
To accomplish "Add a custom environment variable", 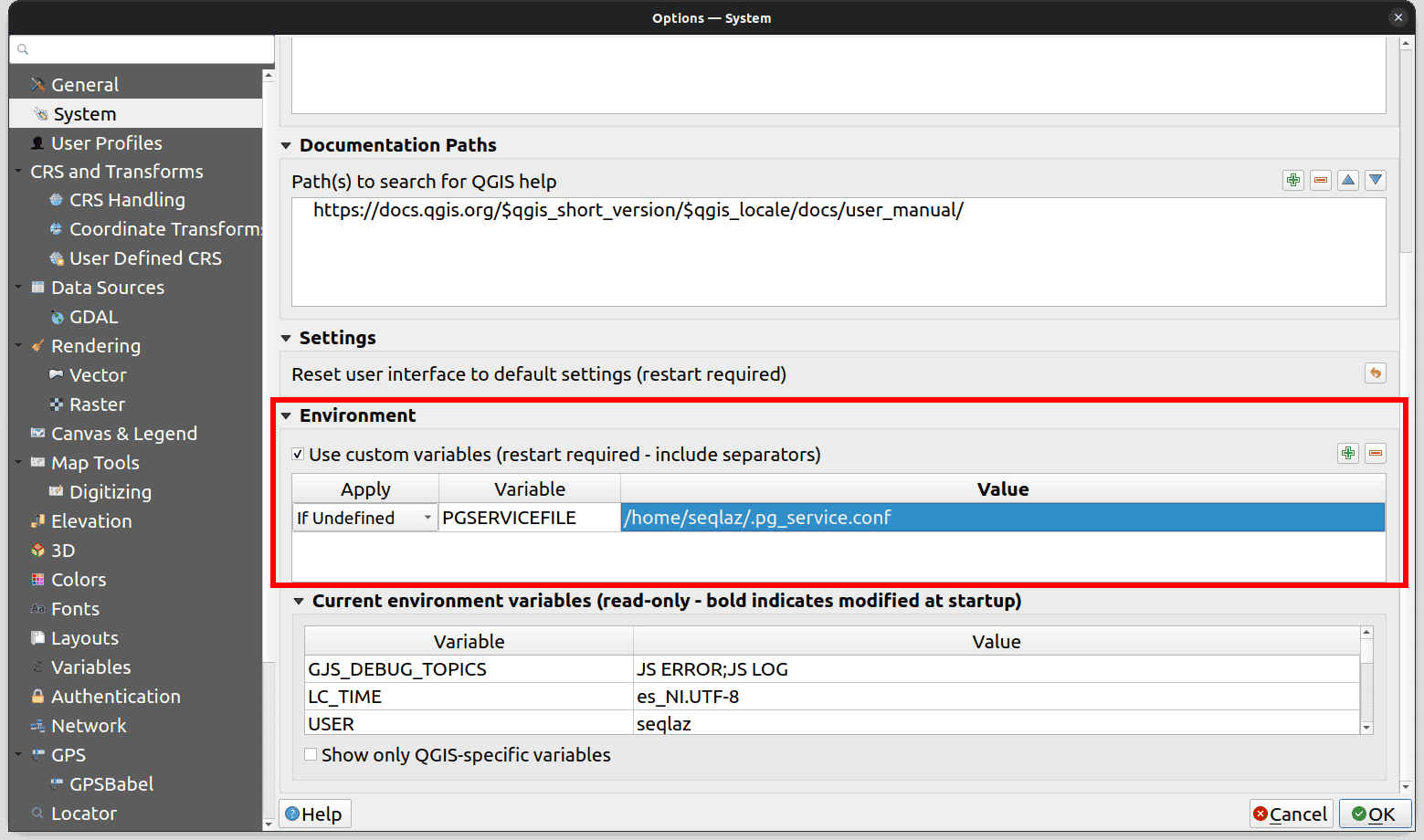I will (1348, 453).
